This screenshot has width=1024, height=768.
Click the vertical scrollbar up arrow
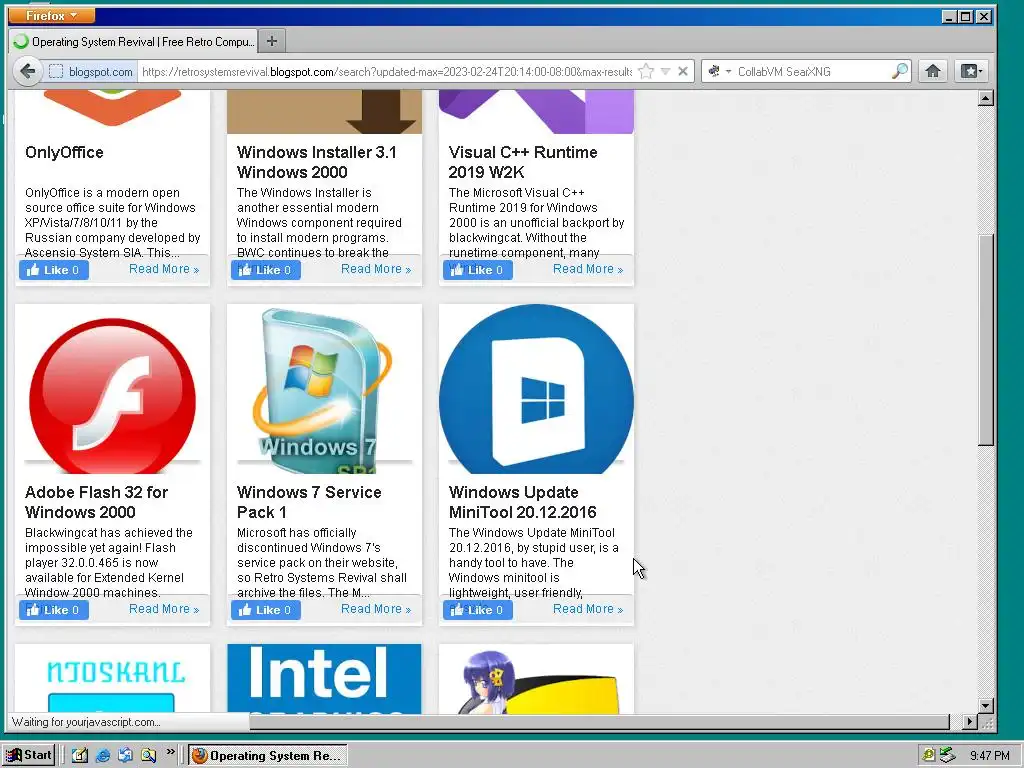[986, 99]
